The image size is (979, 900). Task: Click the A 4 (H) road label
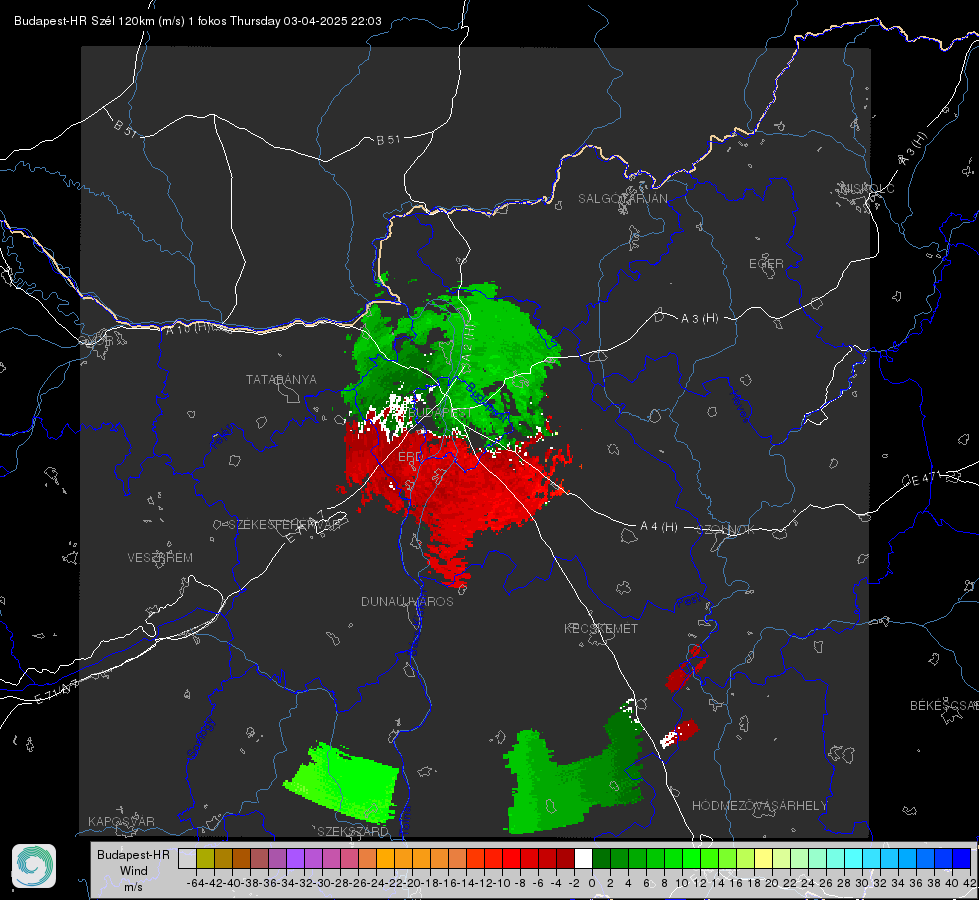(x=659, y=527)
